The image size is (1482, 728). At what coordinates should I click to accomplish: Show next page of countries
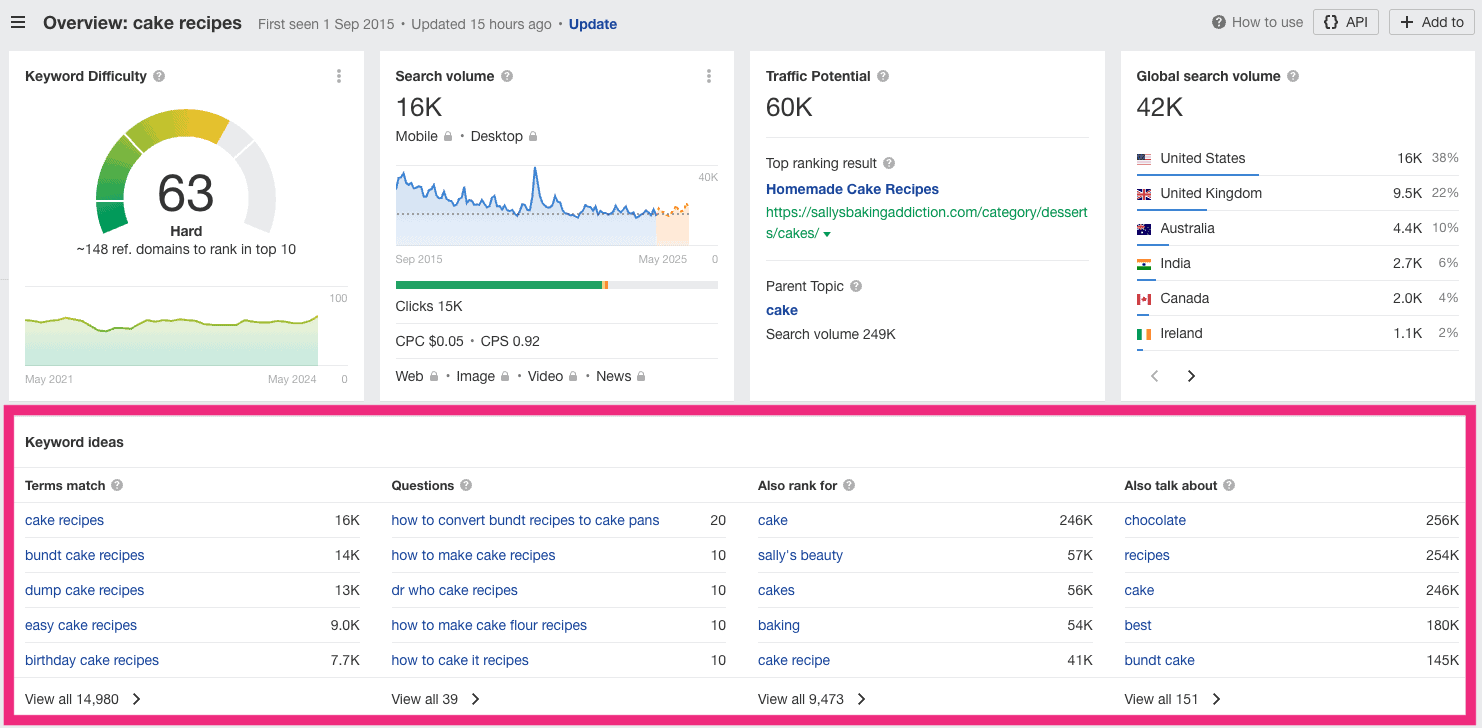click(x=1191, y=376)
